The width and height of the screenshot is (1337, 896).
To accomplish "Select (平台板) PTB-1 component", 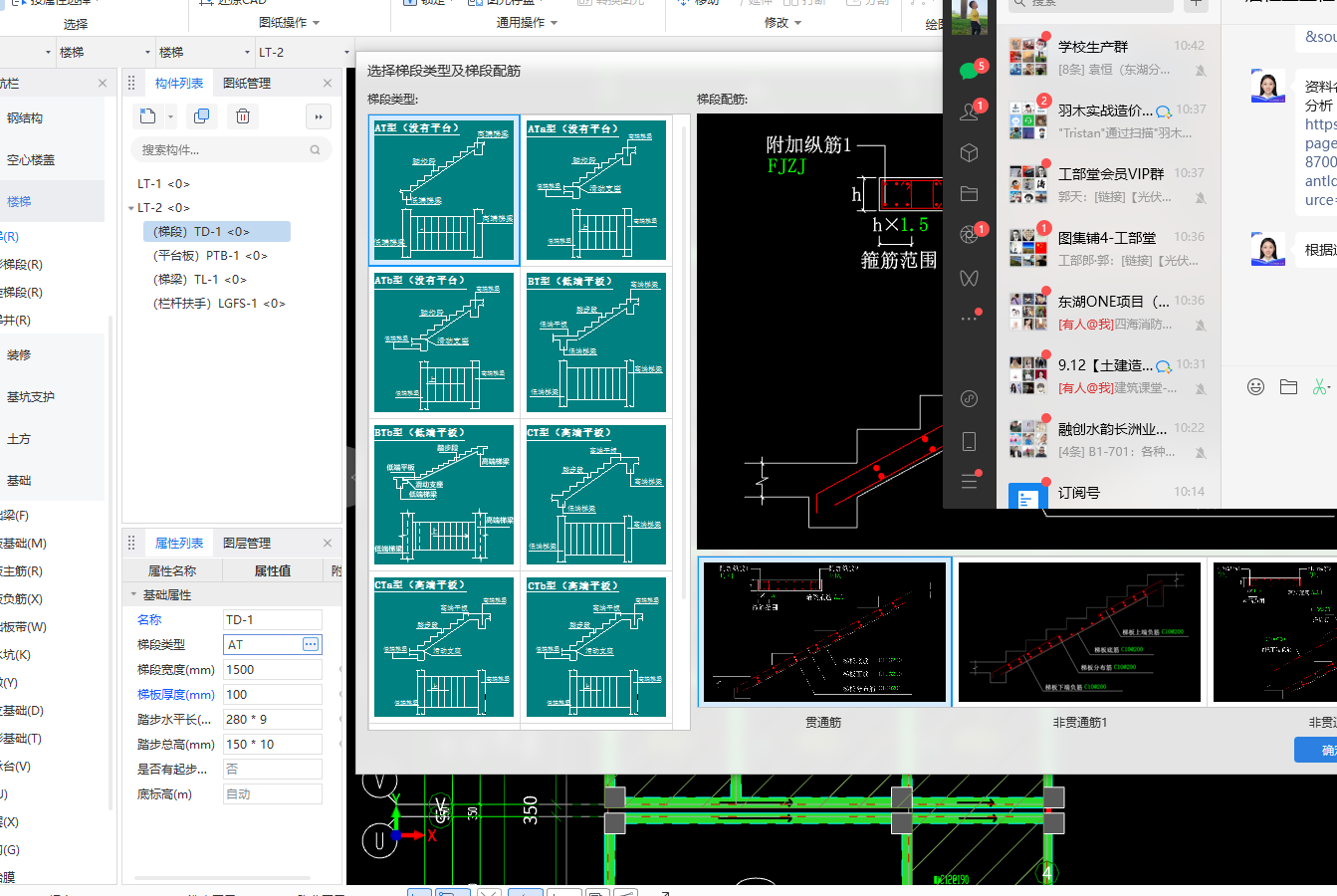I will [x=210, y=256].
